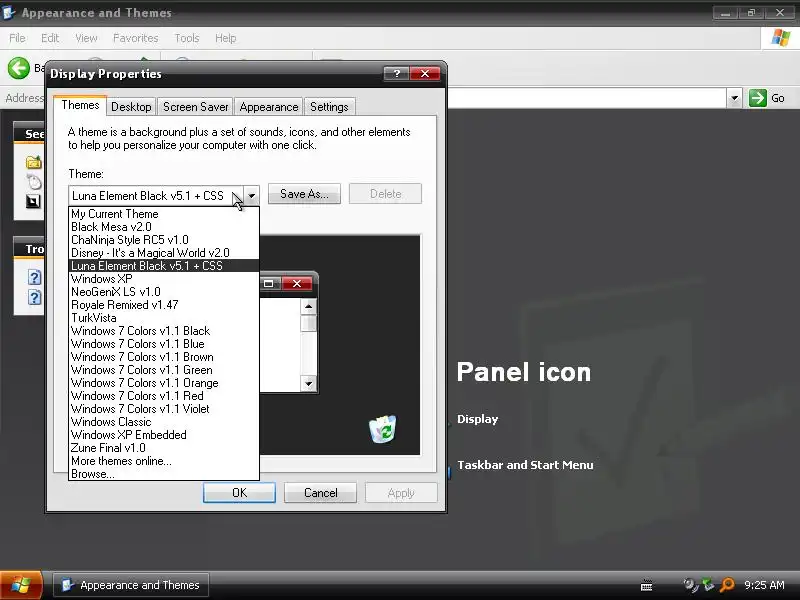Switch to the Themes tab
Screen dimensions: 800x600
click(x=80, y=105)
